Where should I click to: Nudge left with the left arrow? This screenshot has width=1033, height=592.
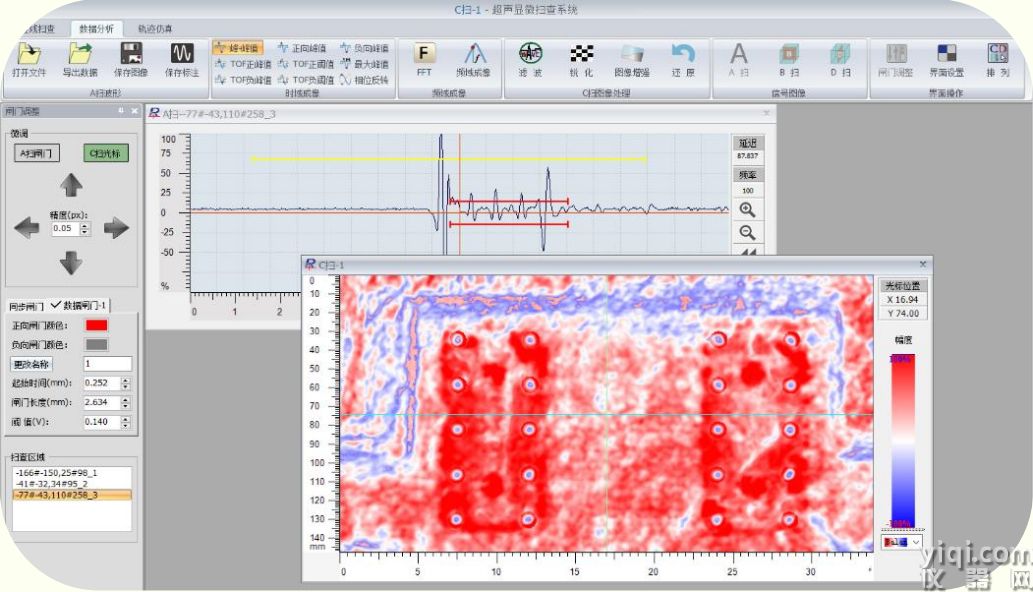(x=26, y=228)
